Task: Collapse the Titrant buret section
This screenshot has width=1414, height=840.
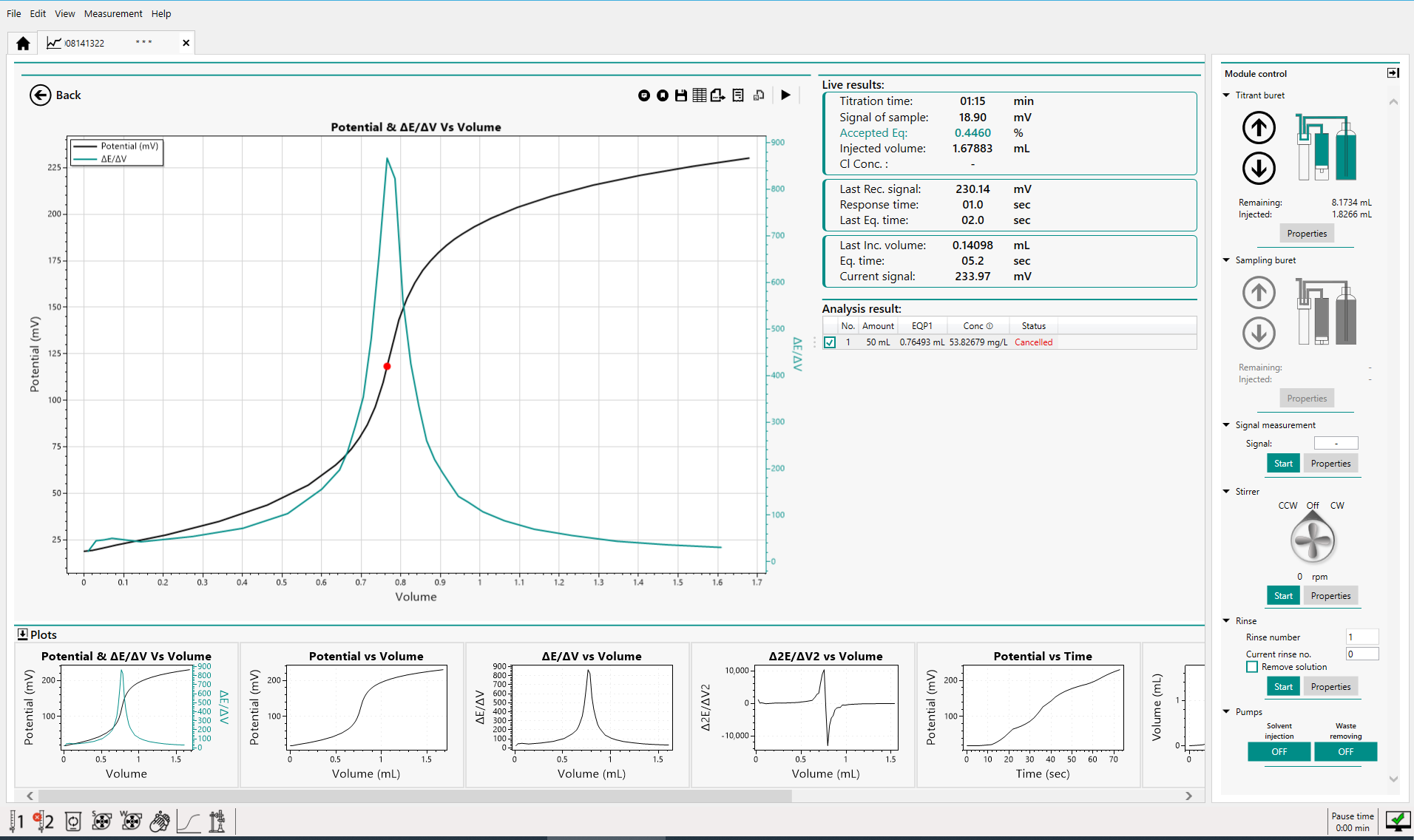Action: tap(1226, 95)
